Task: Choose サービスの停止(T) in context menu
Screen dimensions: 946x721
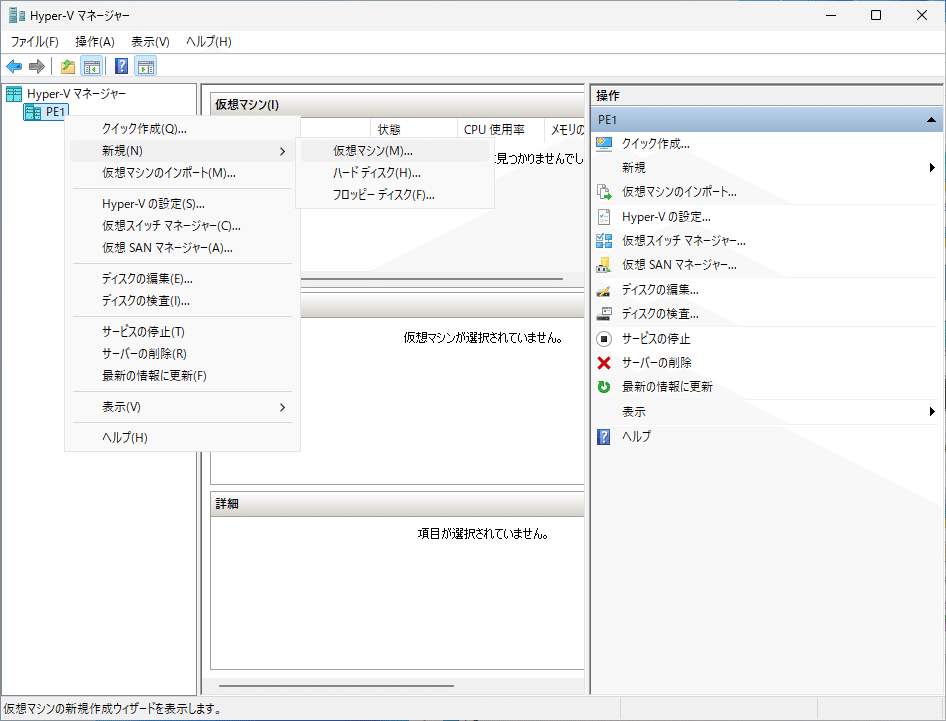Action: (182, 332)
